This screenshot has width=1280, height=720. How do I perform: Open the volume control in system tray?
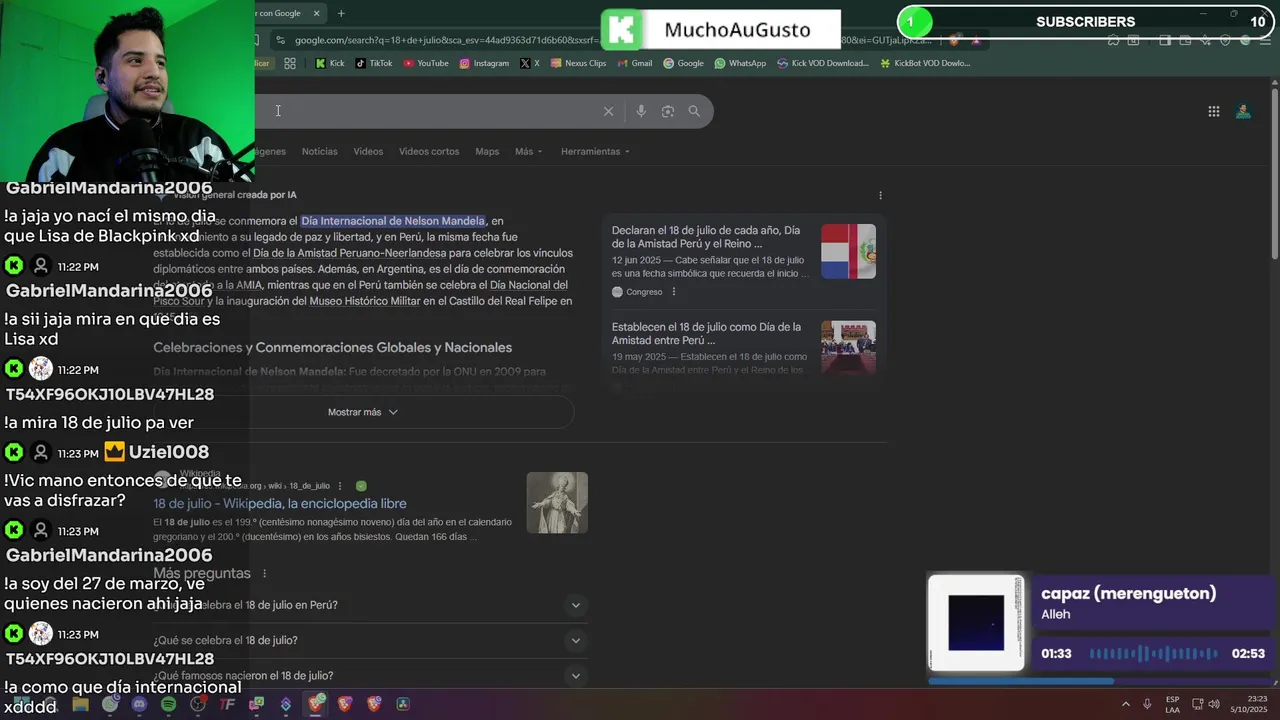tap(1216, 704)
